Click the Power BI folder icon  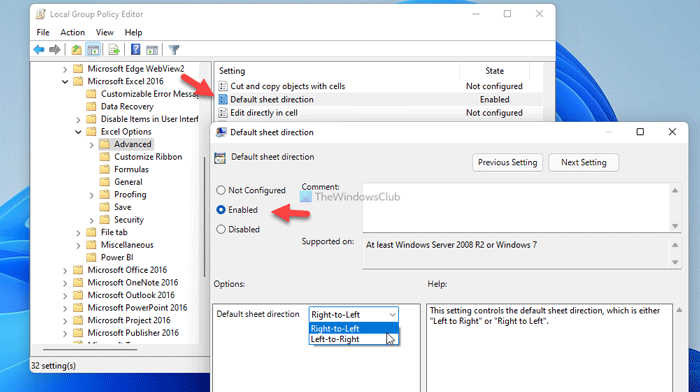(92, 257)
